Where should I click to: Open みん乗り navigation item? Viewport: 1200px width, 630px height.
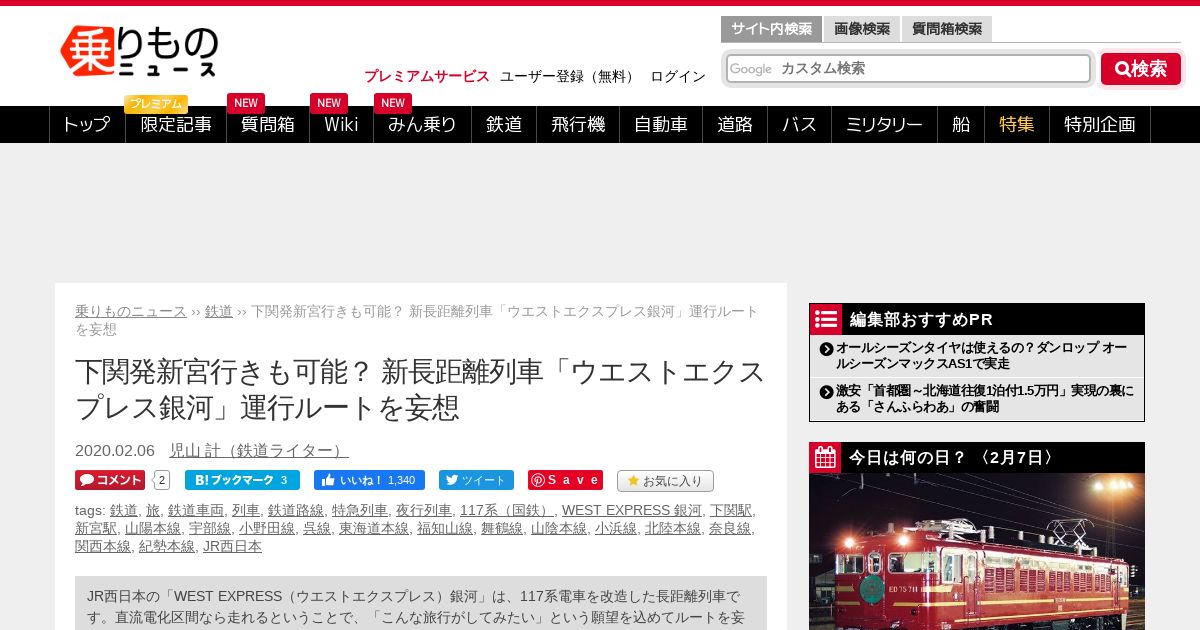[x=422, y=125]
